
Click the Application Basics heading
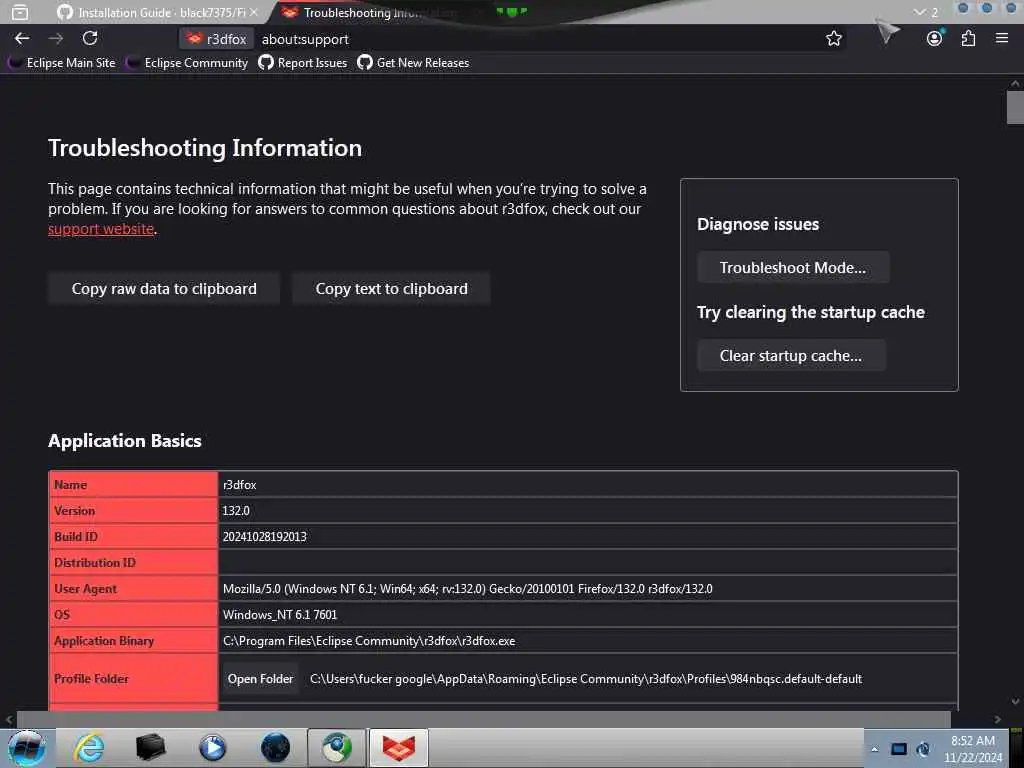125,441
